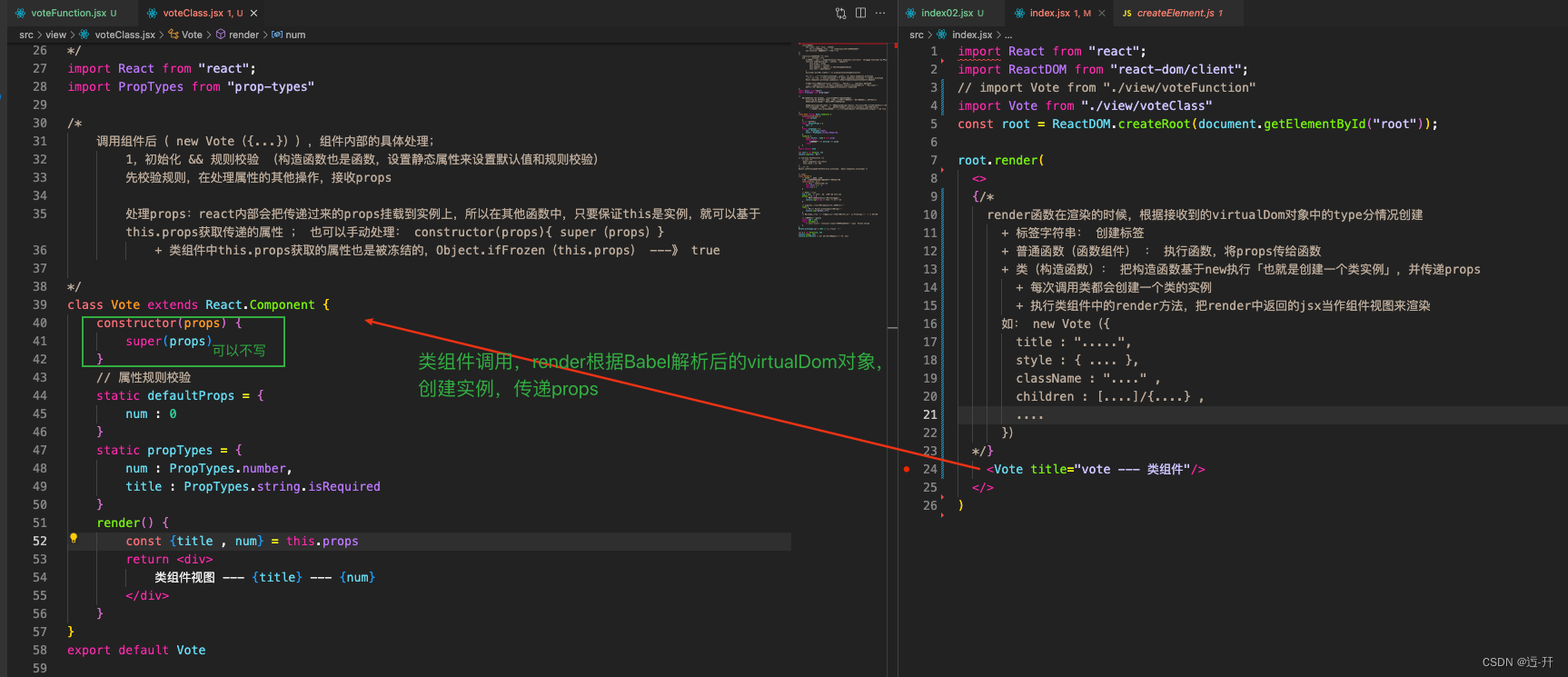Click the JS icon on createElement.js tab
1568x677 pixels.
click(x=1126, y=13)
